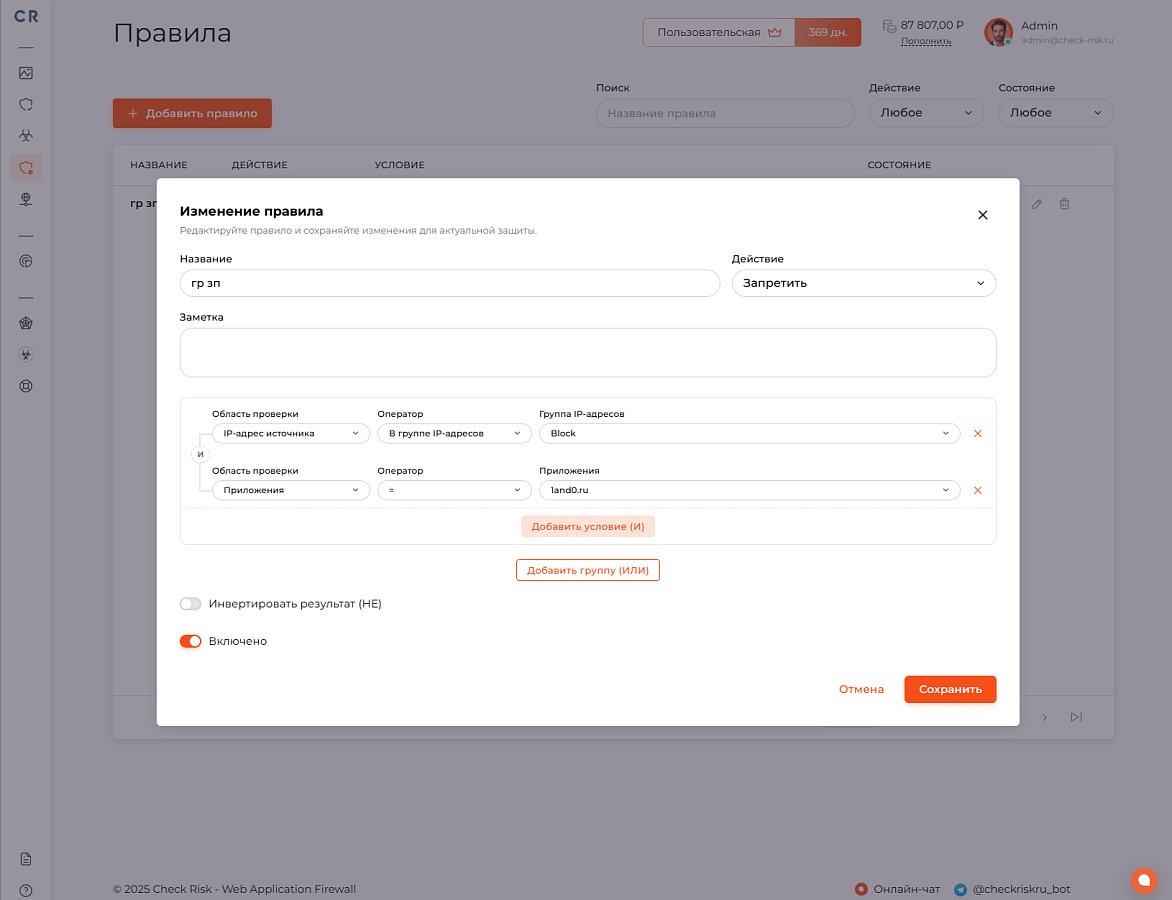The image size is (1172, 900).
Task: Click the НАЗВАНИЕ column header
Action: 158,164
